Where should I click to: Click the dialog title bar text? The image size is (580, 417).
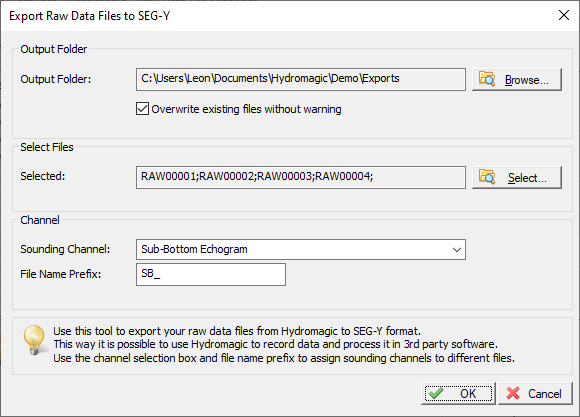(x=90, y=16)
